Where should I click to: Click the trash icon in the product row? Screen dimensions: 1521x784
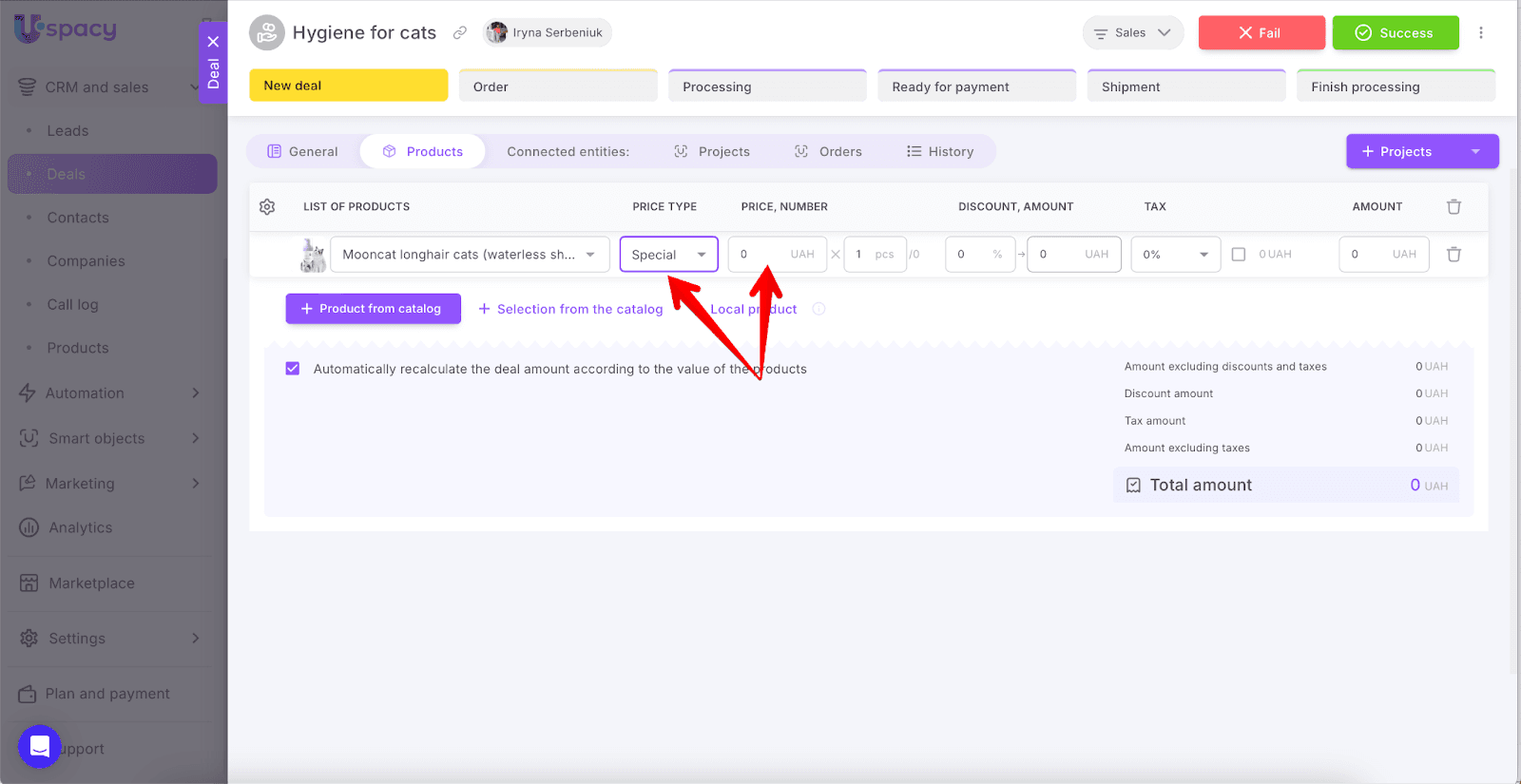(x=1454, y=255)
